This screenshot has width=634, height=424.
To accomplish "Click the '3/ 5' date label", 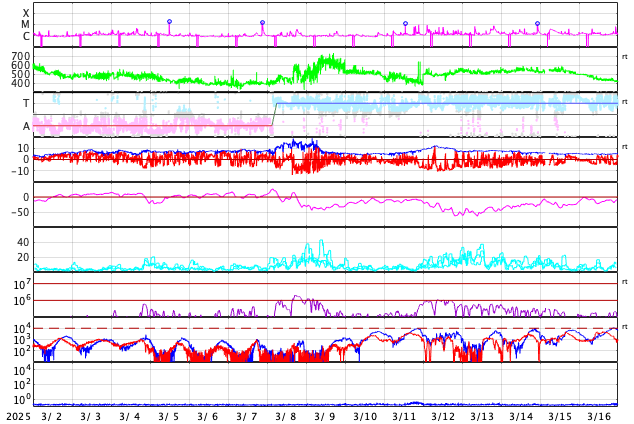I will tap(169, 417).
